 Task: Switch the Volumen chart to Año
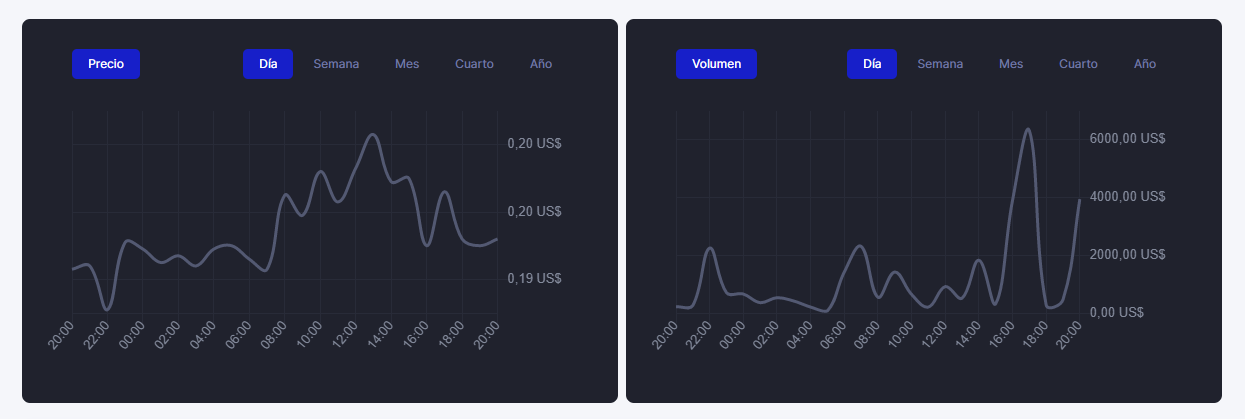tap(1145, 64)
